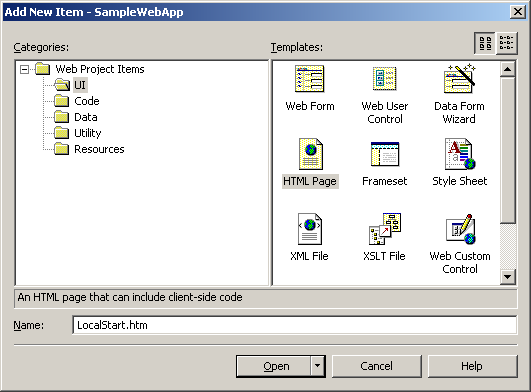Image resolution: width=531 pixels, height=392 pixels.
Task: Collapse the Web Project Items node
Action: [x=24, y=69]
